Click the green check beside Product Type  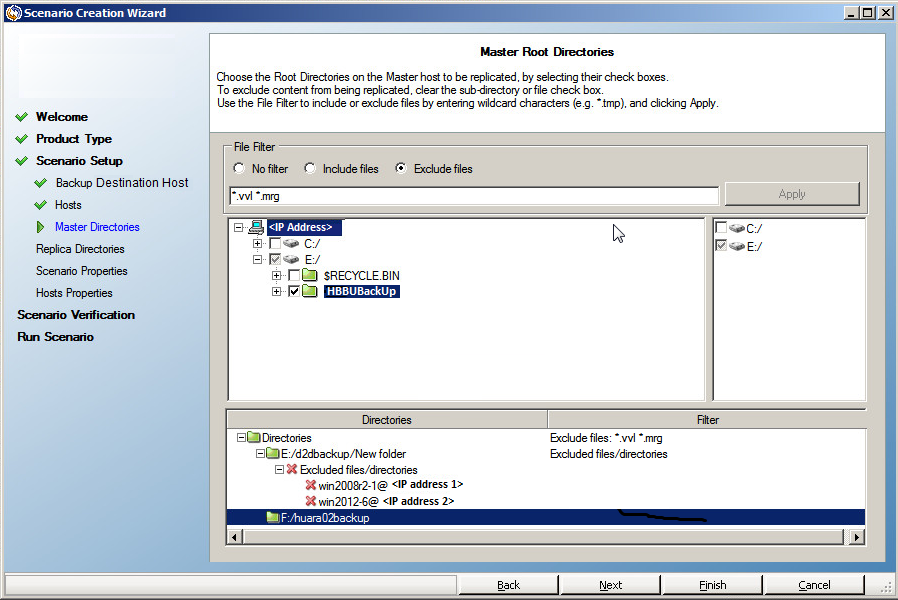(x=22, y=139)
